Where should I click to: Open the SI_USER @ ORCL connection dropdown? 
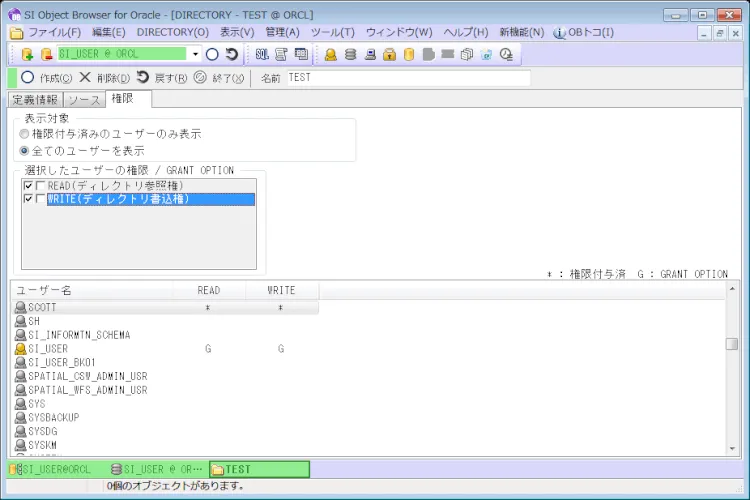(195, 54)
